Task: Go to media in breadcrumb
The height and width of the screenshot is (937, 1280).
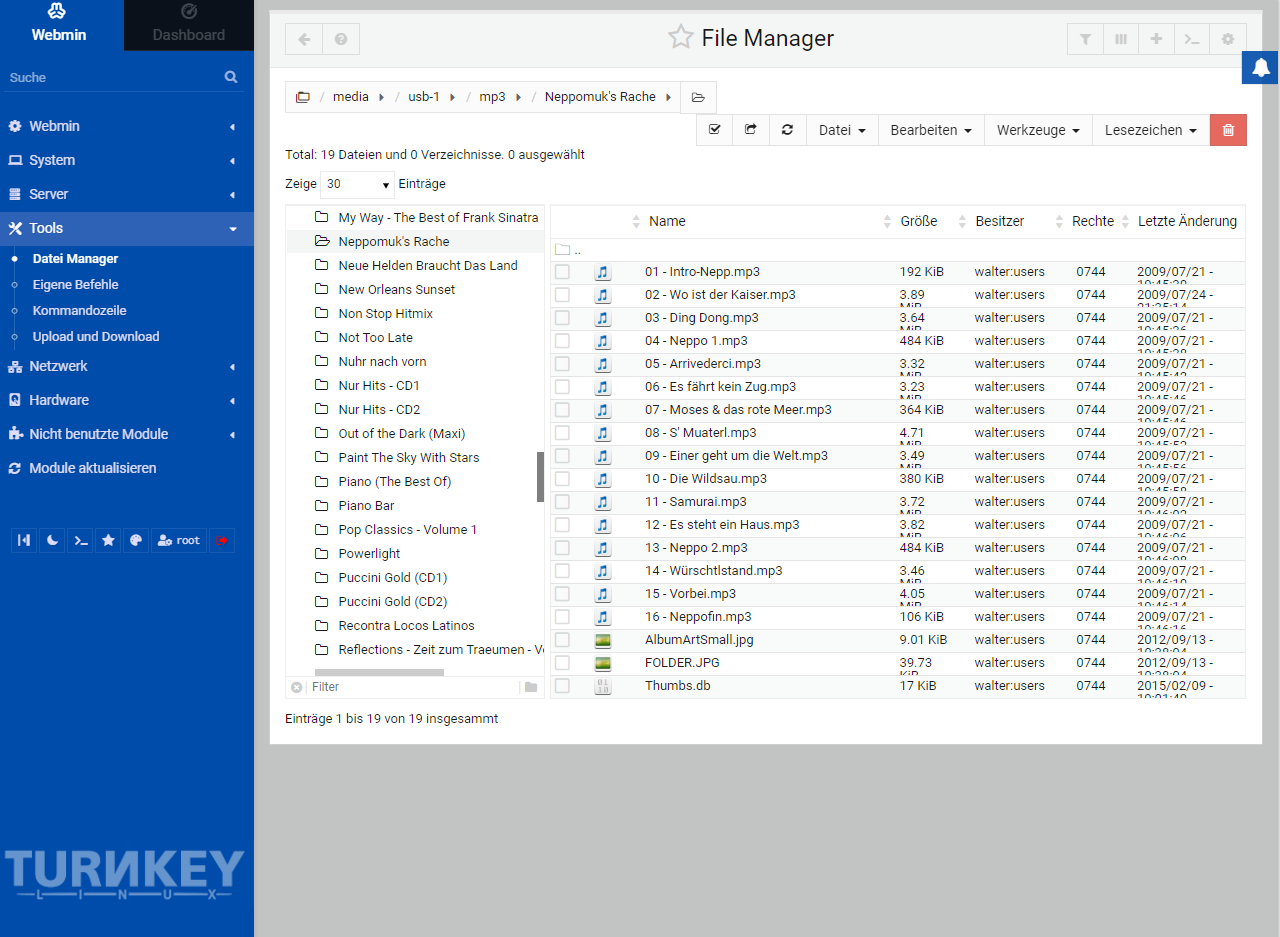Action: [x=351, y=97]
